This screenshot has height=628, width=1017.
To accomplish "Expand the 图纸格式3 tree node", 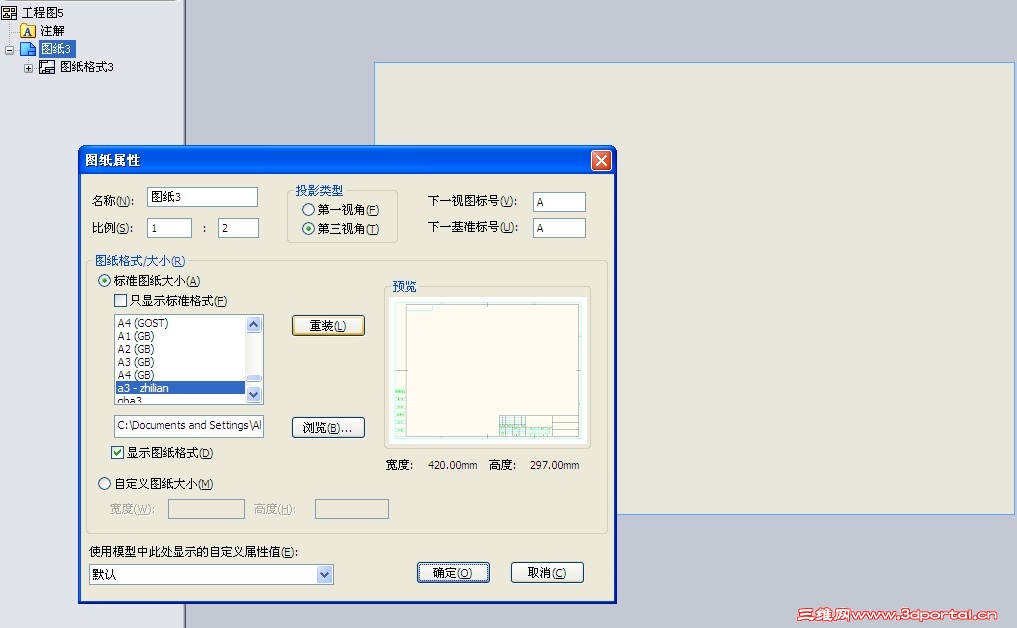I will (28, 67).
